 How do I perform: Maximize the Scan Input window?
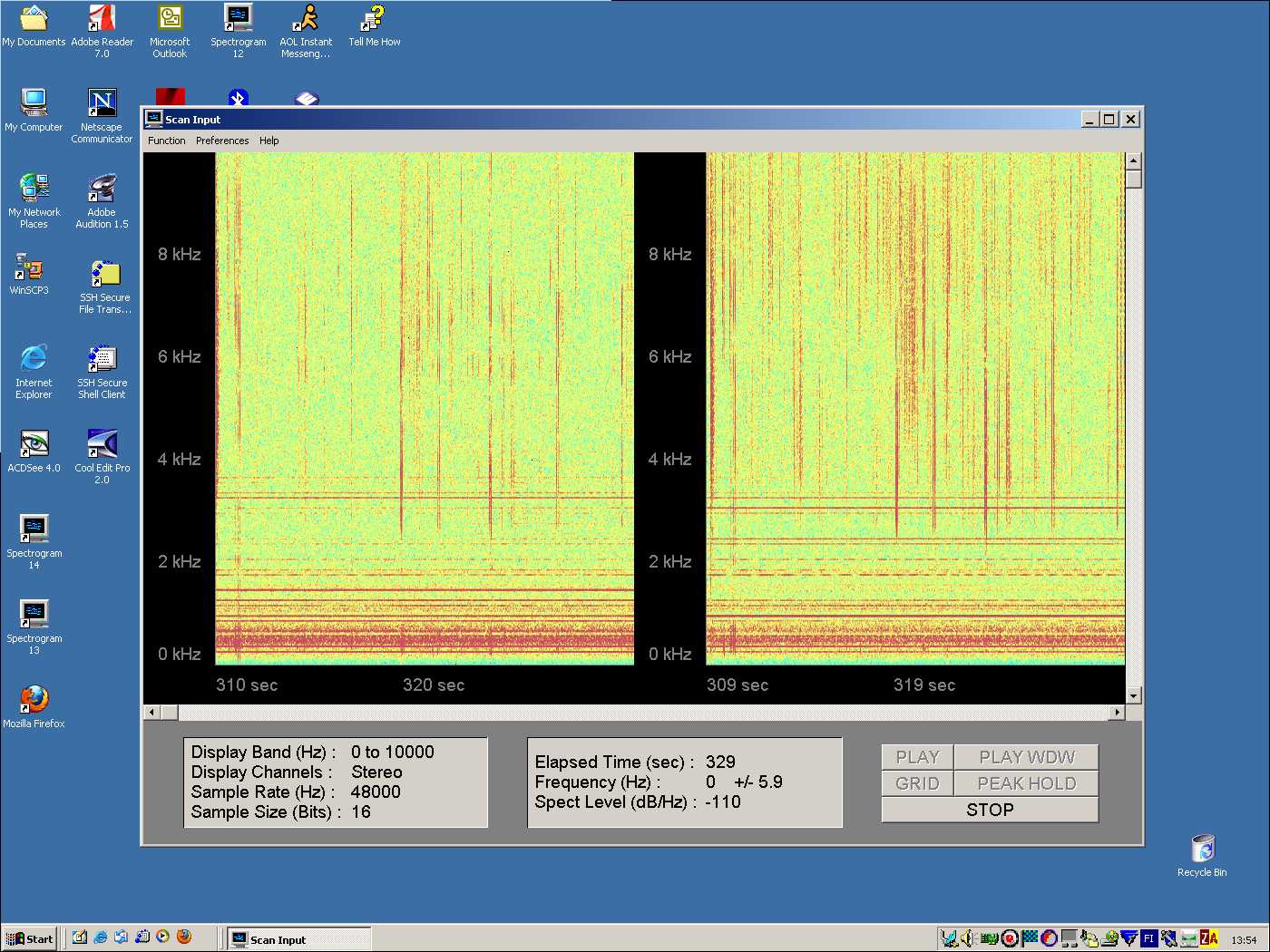pos(1110,119)
